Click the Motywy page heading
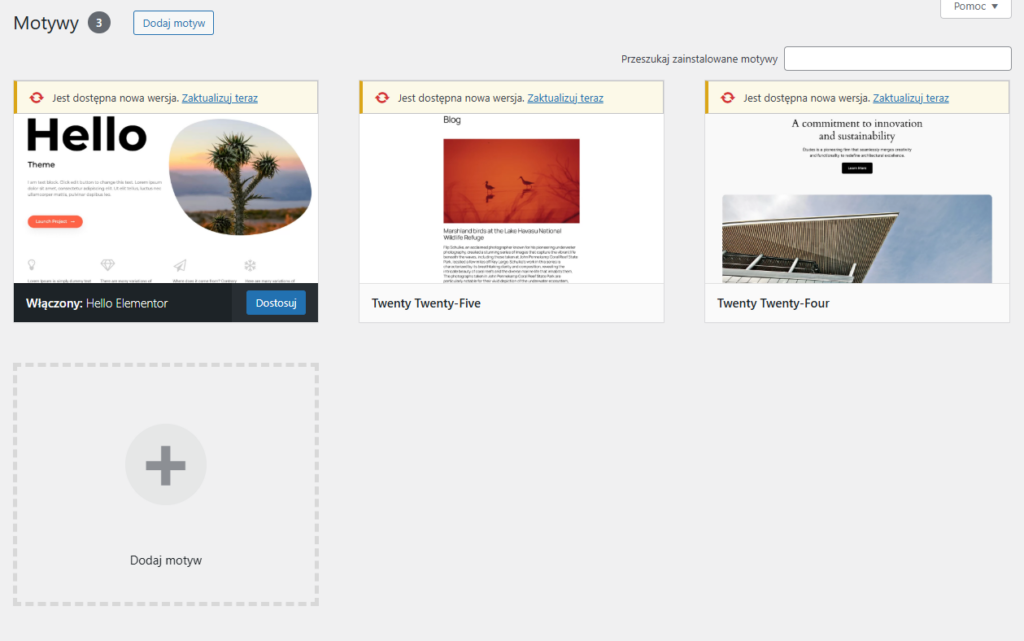This screenshot has width=1024, height=641. pyautogui.click(x=46, y=23)
